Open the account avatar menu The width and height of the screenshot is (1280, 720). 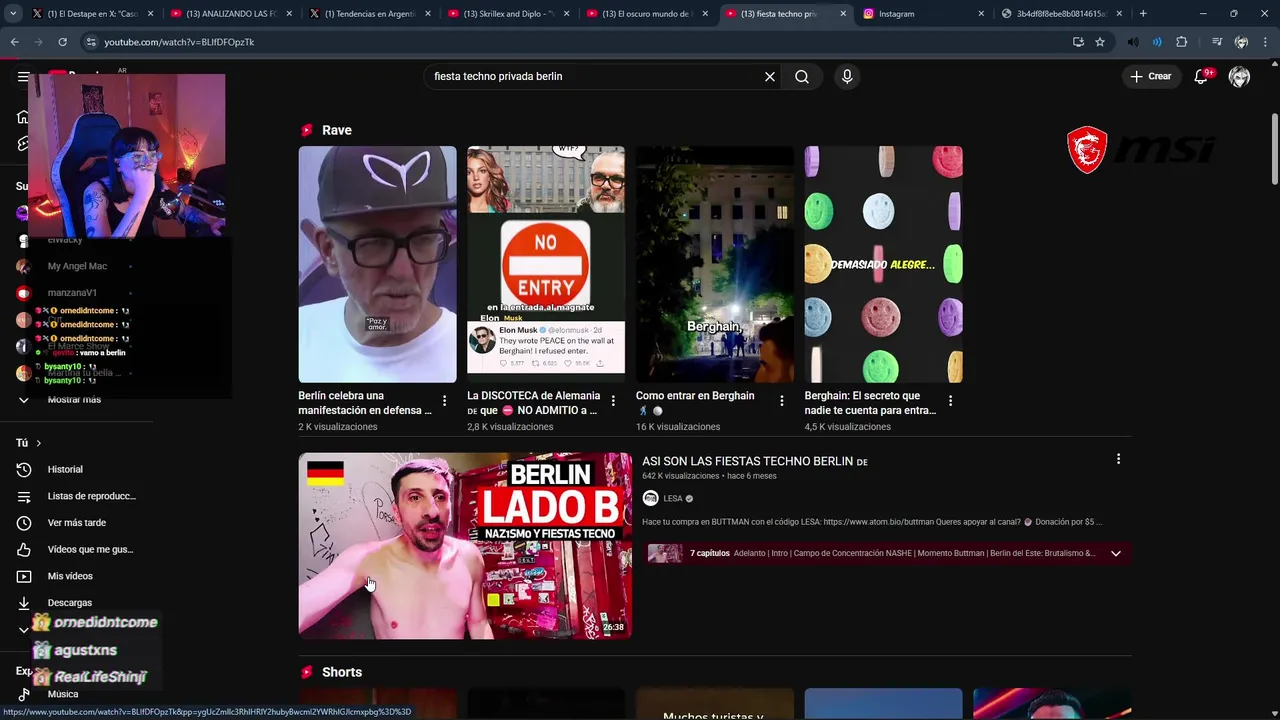[1240, 76]
